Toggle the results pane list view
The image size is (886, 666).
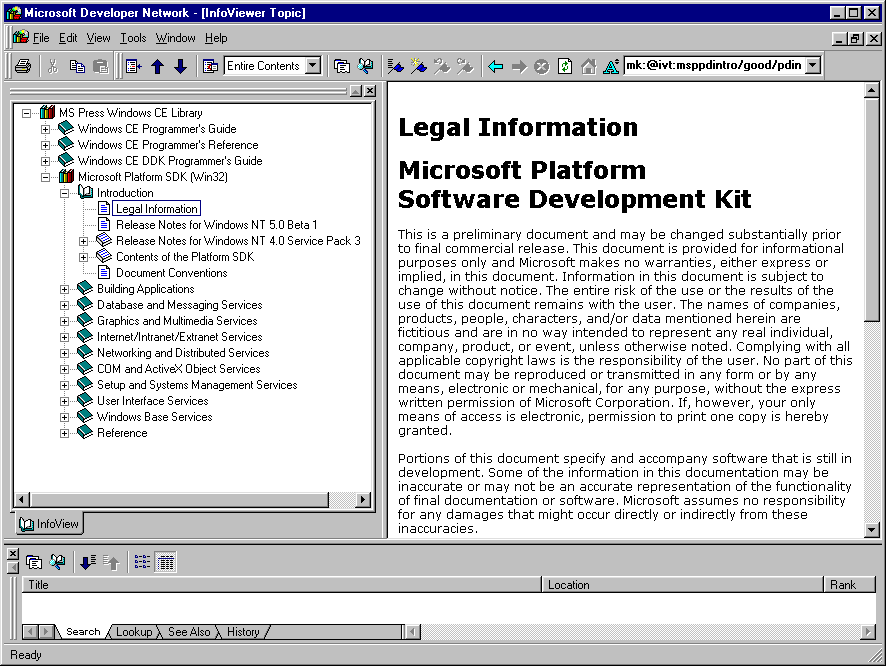(142, 562)
